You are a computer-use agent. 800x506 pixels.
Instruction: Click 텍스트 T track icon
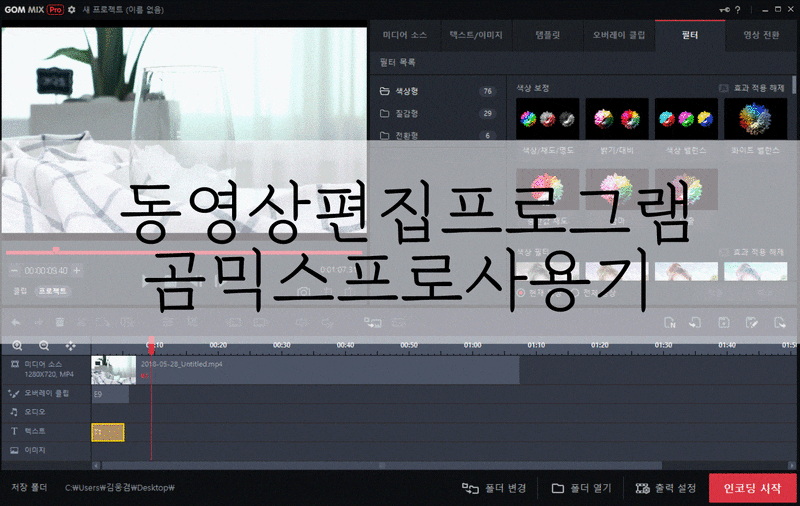(14, 431)
